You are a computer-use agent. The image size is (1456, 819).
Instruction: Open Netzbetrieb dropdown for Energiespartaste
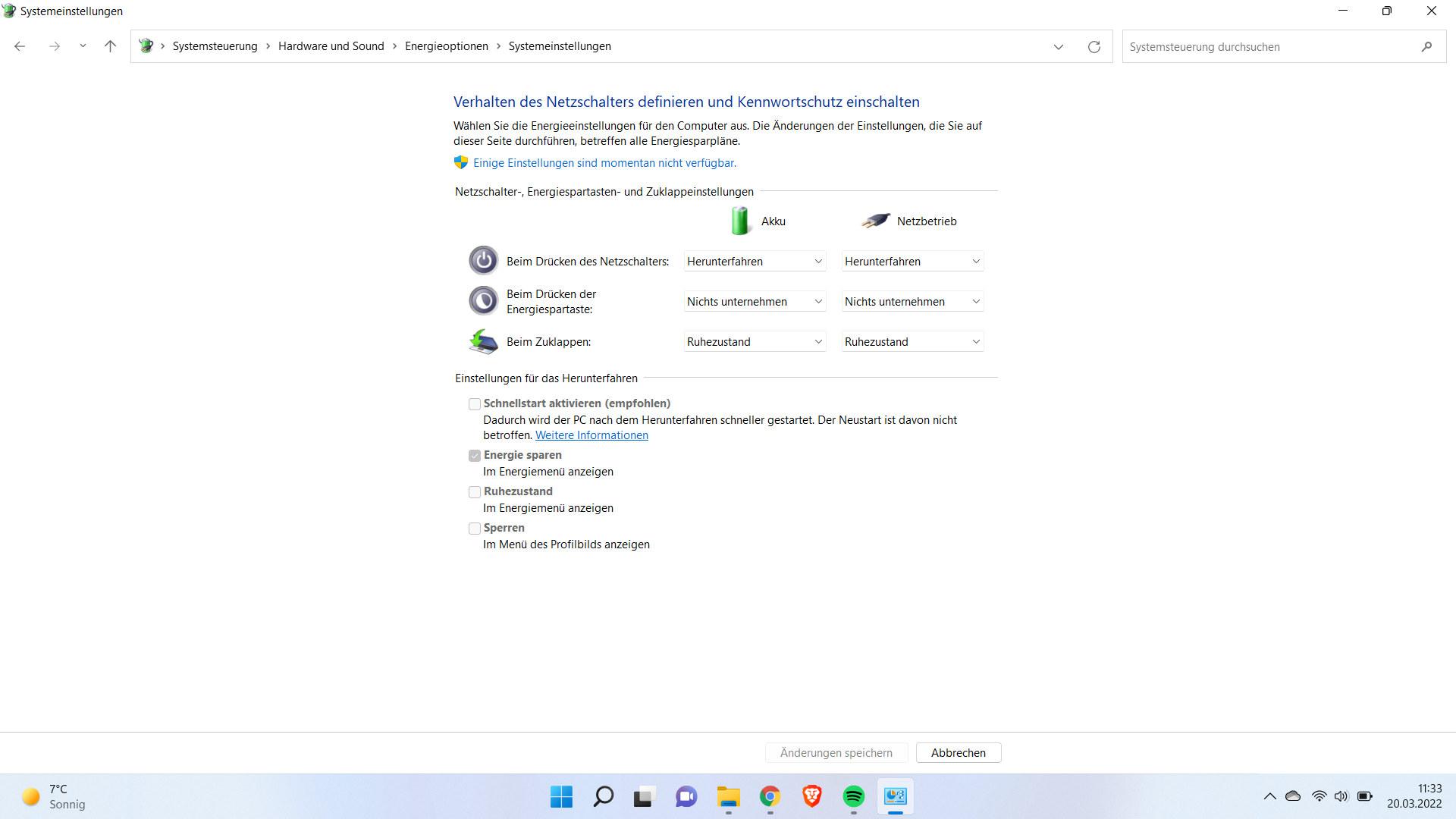(x=912, y=302)
